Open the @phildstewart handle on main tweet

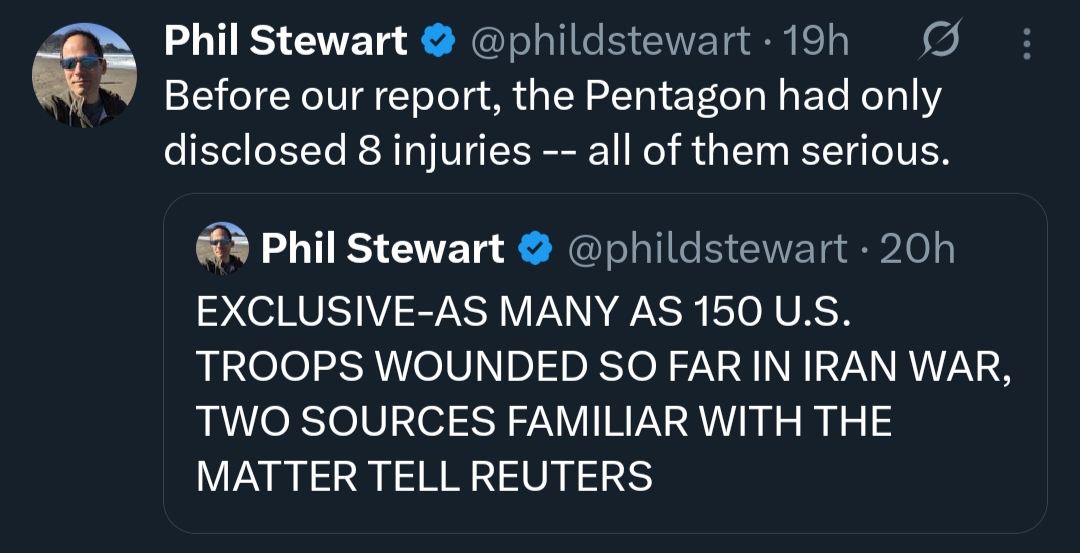click(x=610, y=42)
